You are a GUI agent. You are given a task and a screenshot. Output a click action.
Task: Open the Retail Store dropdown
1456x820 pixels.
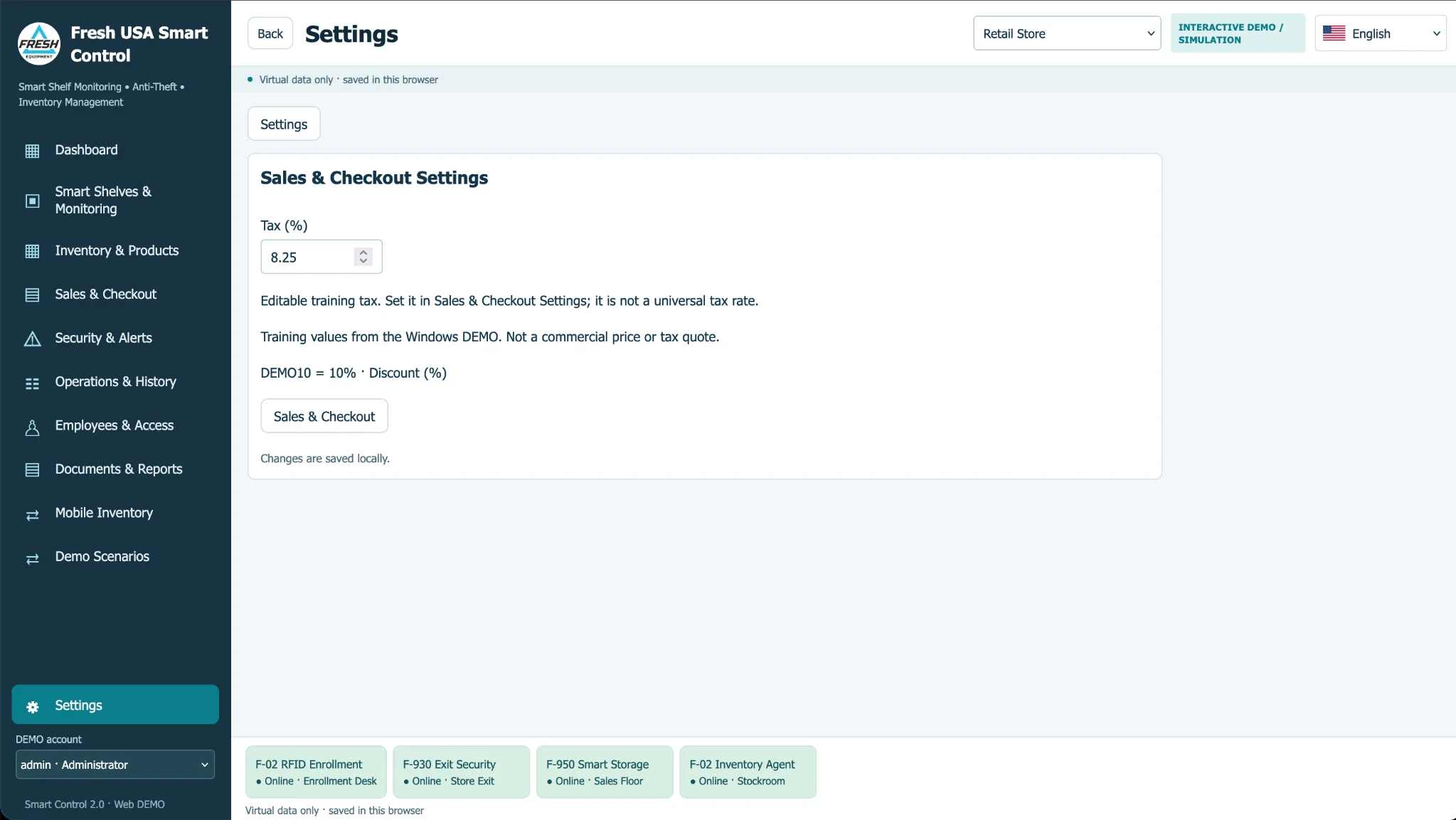(1067, 33)
